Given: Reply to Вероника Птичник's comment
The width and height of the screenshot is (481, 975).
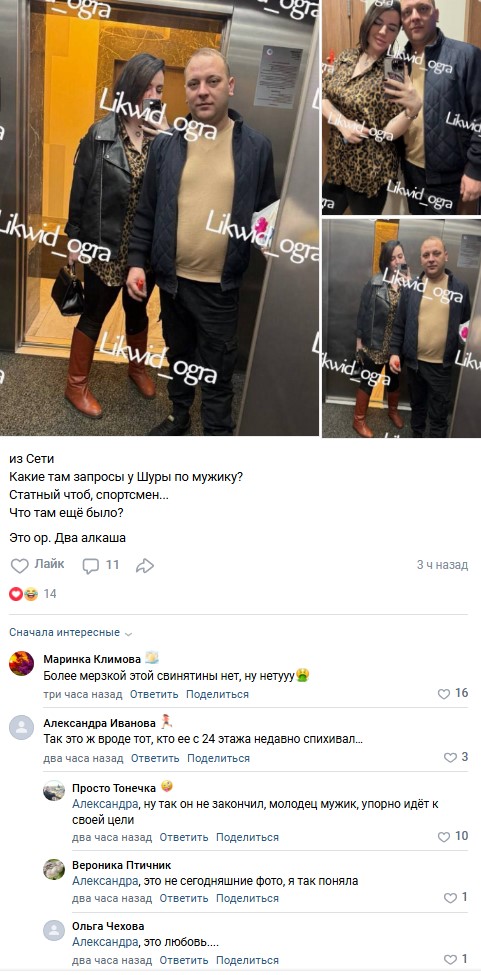Looking at the screenshot, I should [184, 898].
